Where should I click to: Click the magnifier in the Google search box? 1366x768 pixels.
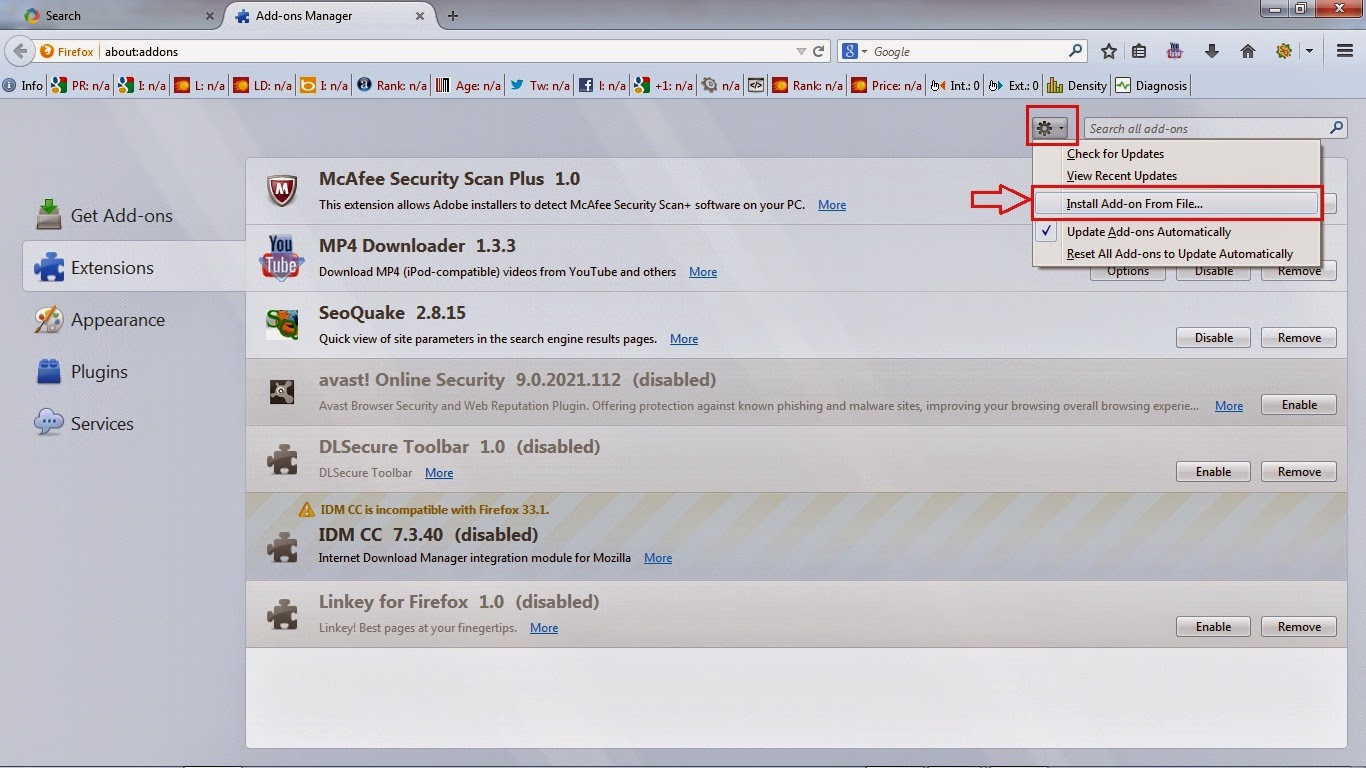click(1076, 51)
